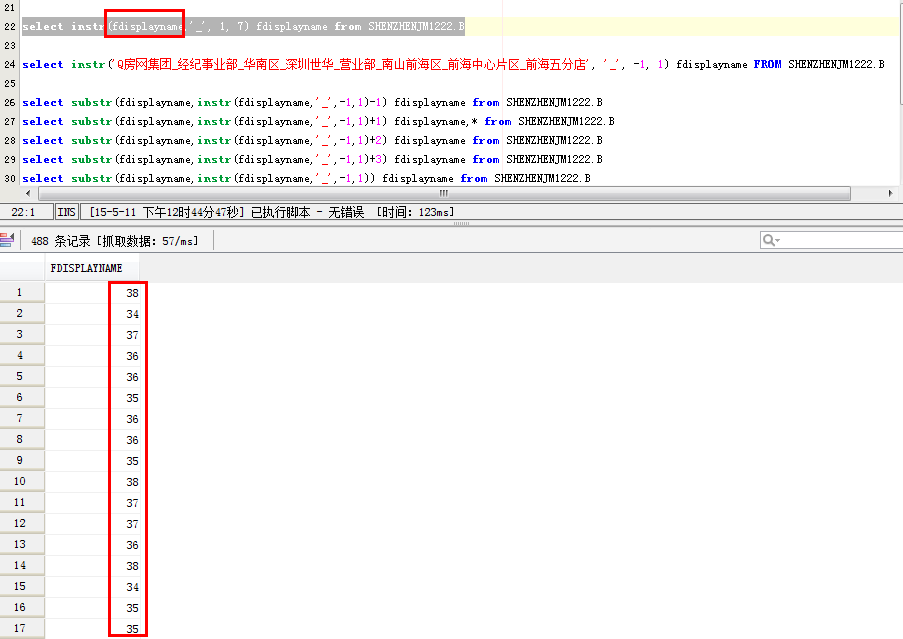Click the value 36 in result row 13
This screenshot has height=639, width=903.
click(x=132, y=545)
